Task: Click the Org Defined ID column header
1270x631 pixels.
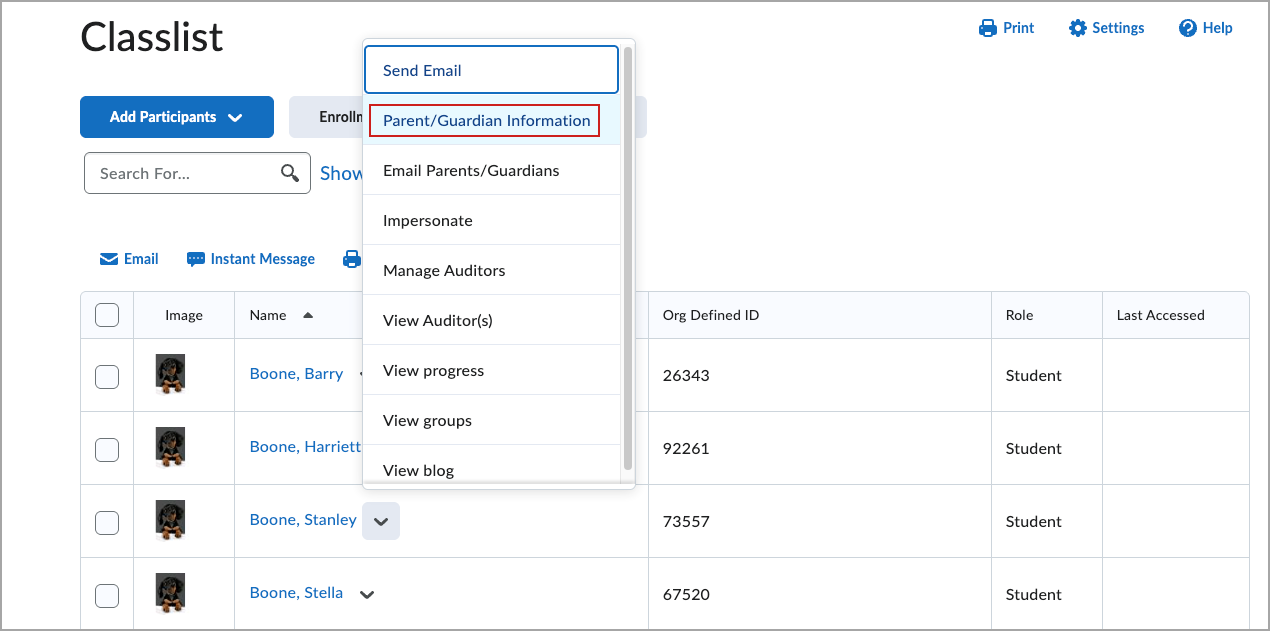Action: (711, 315)
